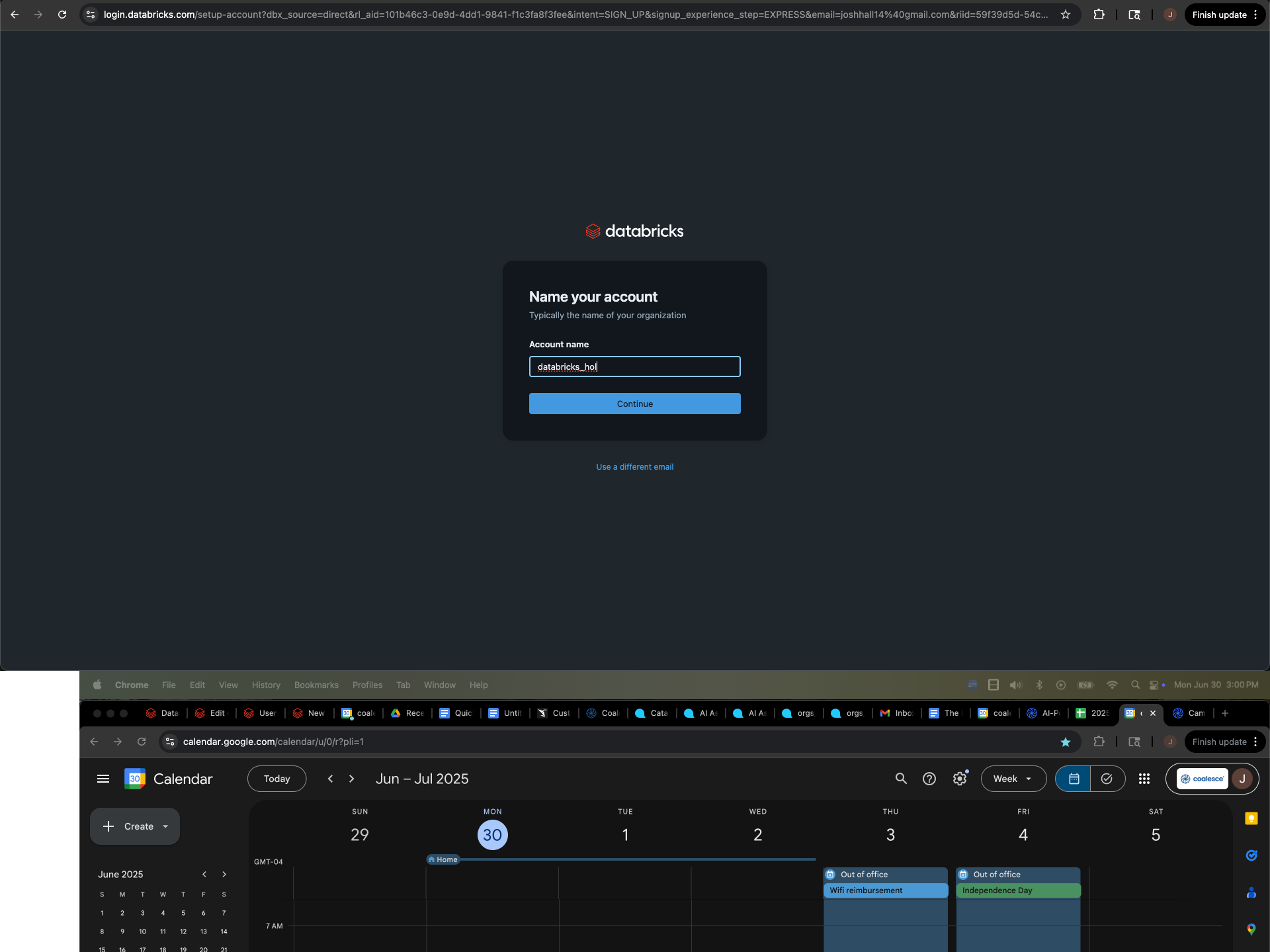The width and height of the screenshot is (1270, 952).
Task: Open Extensions puzzle icon in Databricks window
Action: click(x=1099, y=15)
